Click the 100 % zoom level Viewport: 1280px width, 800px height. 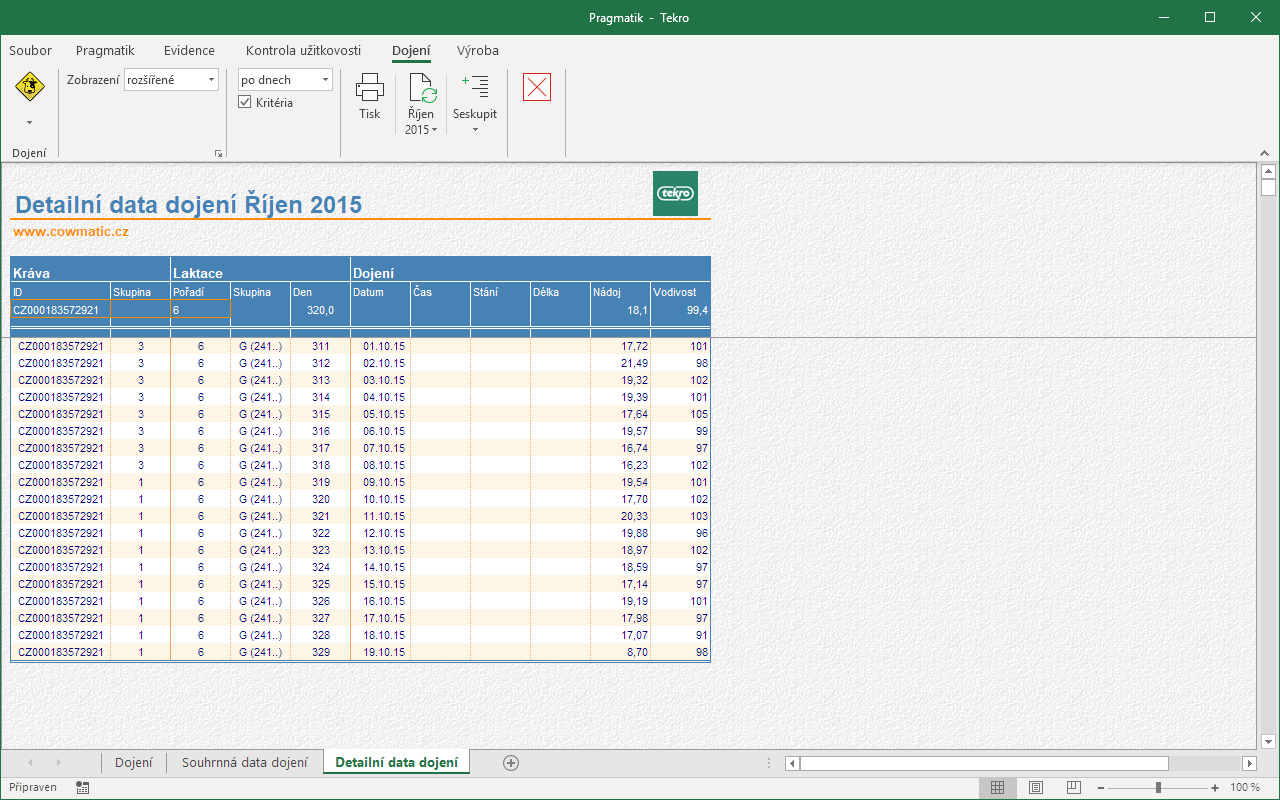click(1245, 788)
